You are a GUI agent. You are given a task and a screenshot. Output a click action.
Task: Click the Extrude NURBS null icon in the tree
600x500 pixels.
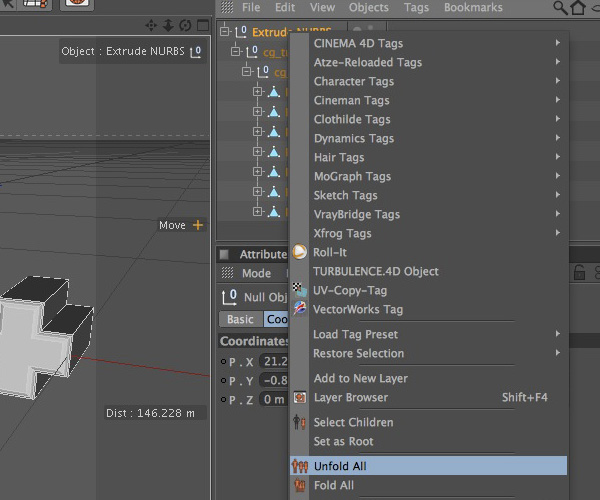tap(241, 32)
